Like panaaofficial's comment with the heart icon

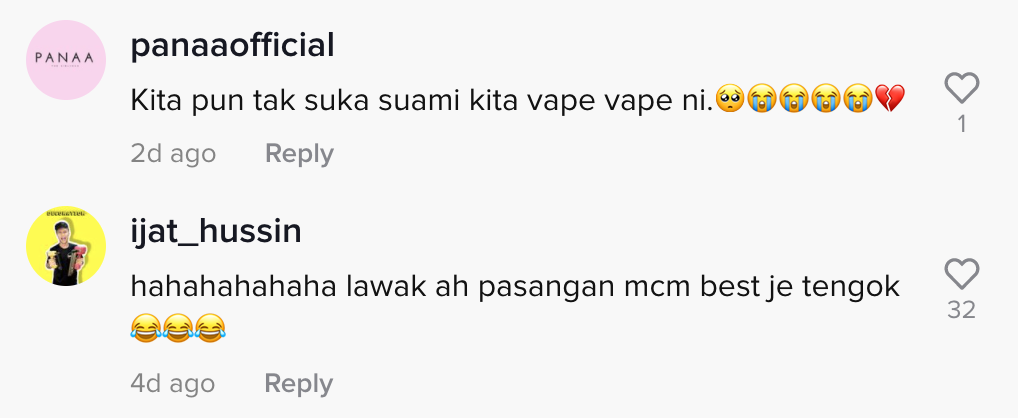pos(962,88)
